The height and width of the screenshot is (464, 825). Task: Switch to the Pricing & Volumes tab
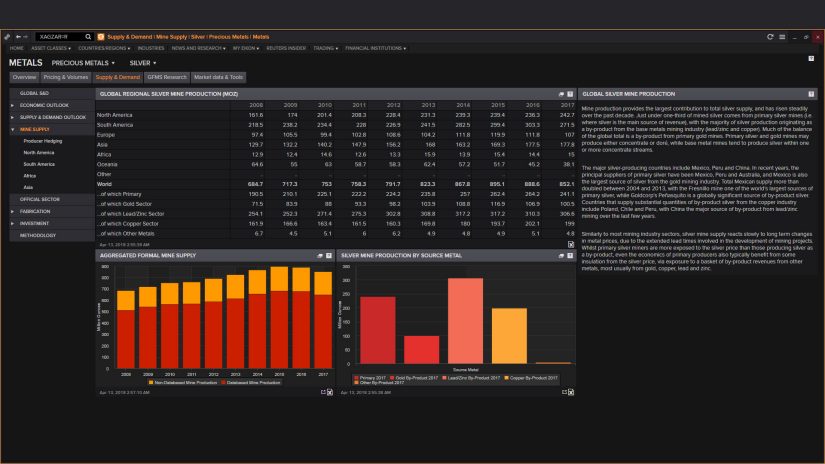(x=66, y=77)
